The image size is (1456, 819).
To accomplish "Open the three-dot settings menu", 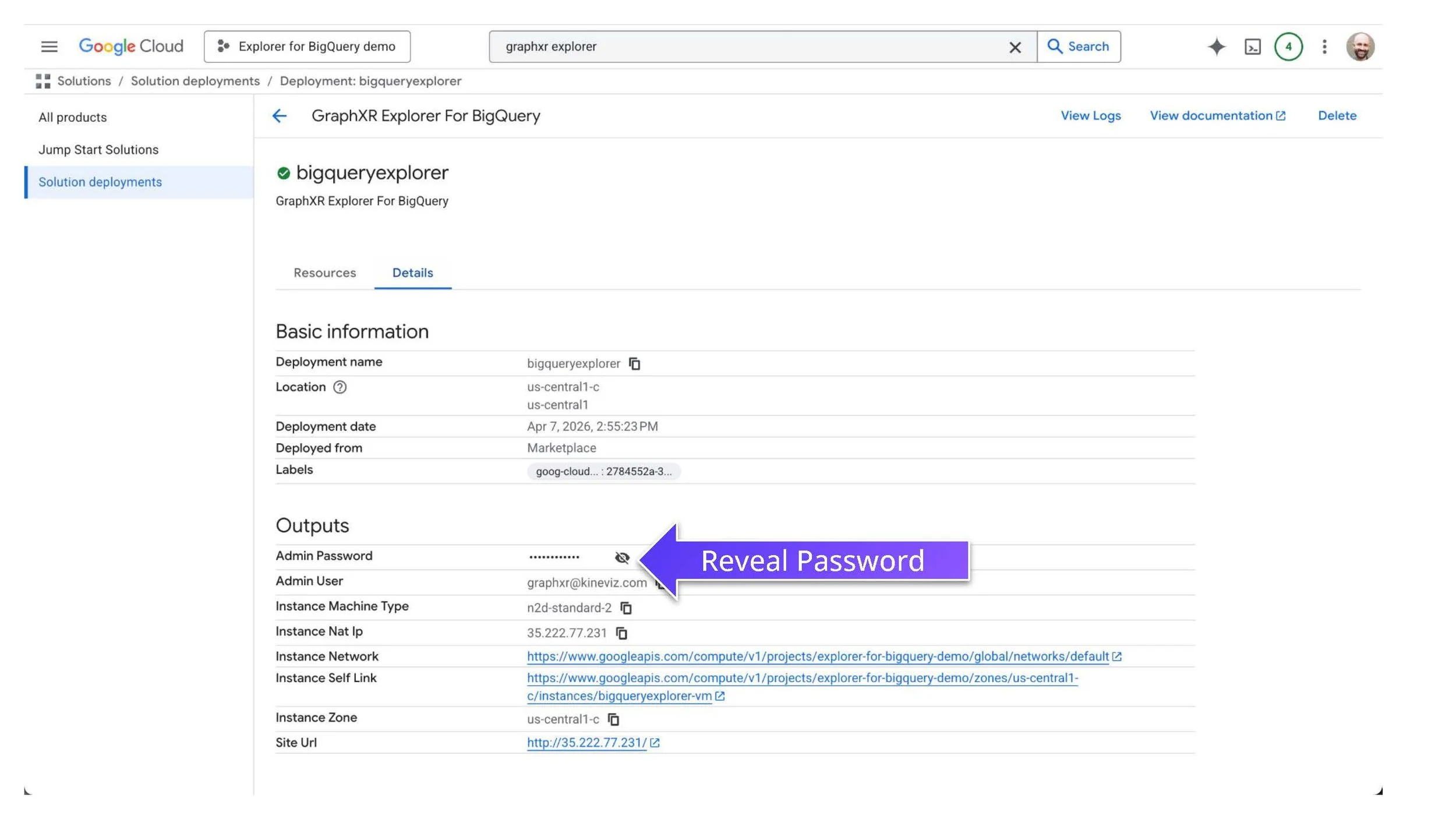I will (x=1324, y=47).
